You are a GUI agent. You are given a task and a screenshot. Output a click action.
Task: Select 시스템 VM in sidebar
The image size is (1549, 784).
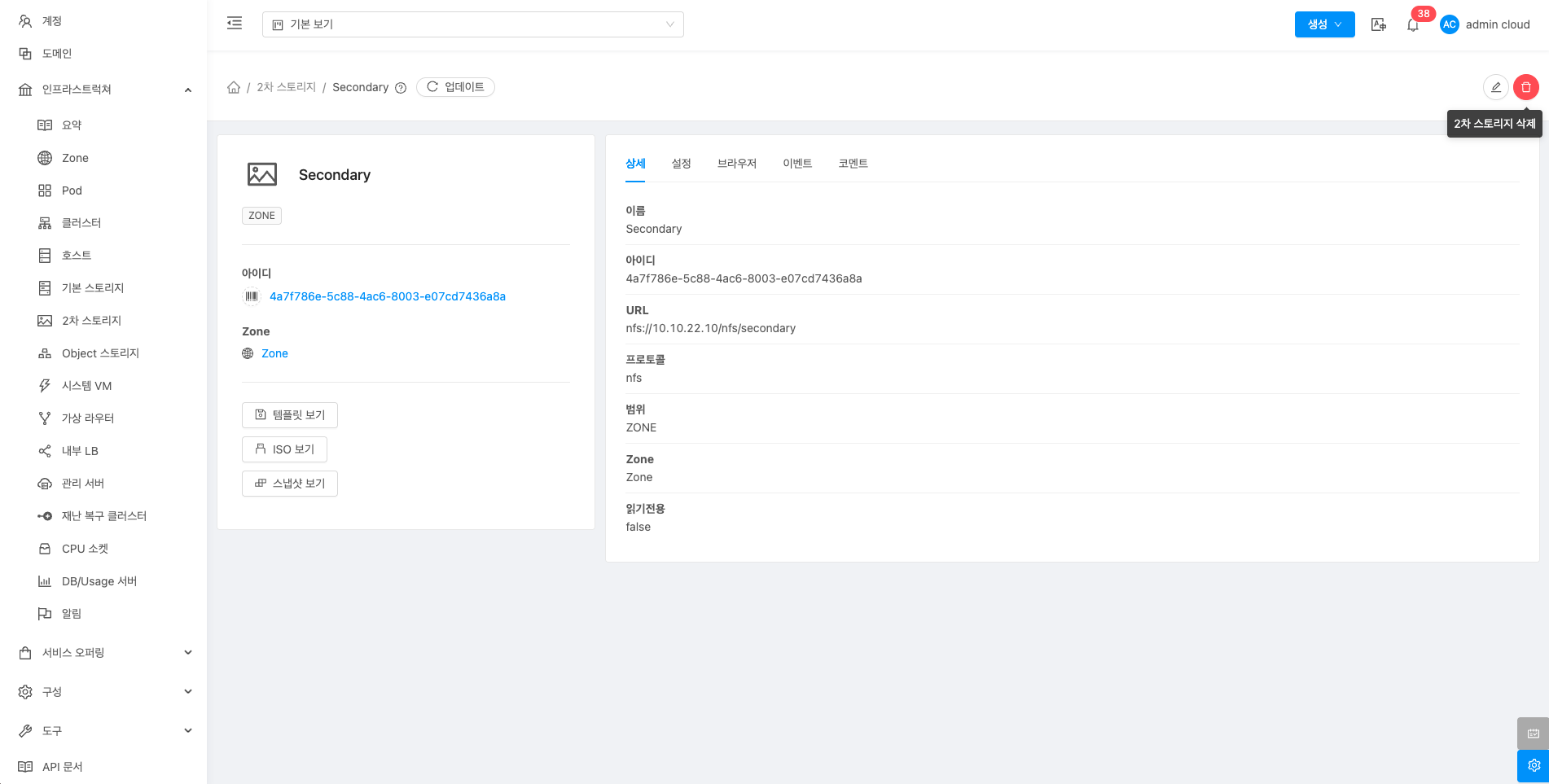(86, 386)
